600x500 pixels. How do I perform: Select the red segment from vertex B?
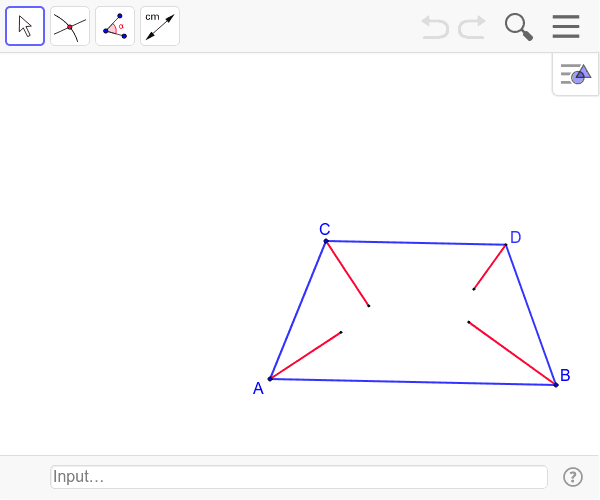tap(512, 353)
